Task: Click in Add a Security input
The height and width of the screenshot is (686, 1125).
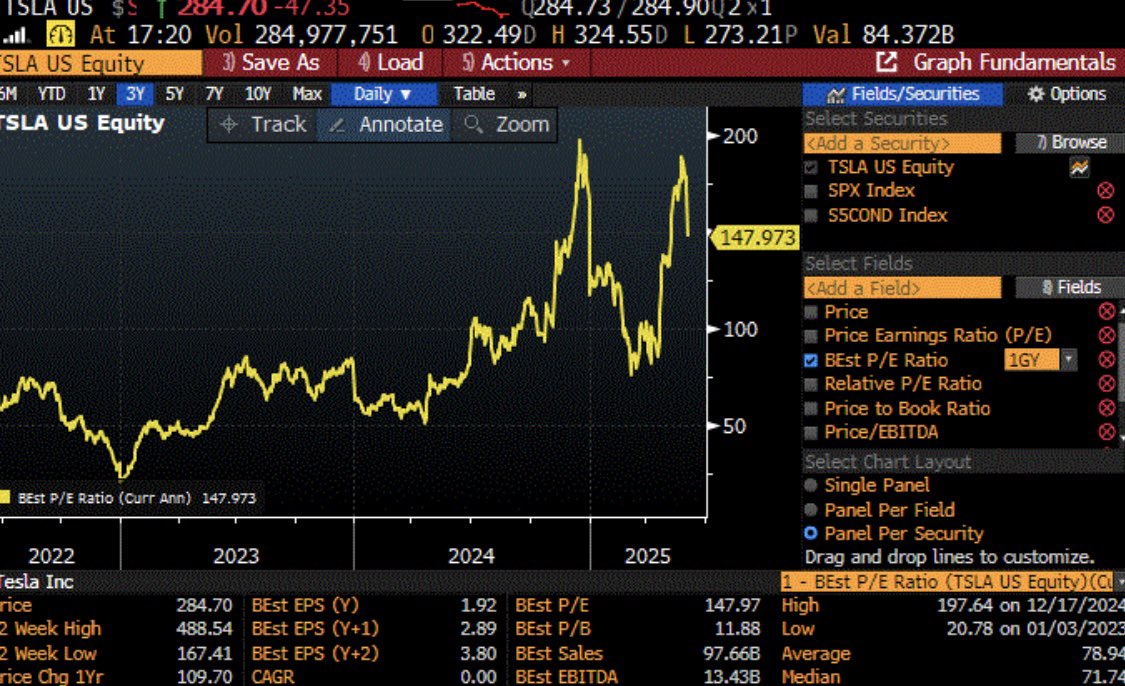Action: 902,144
